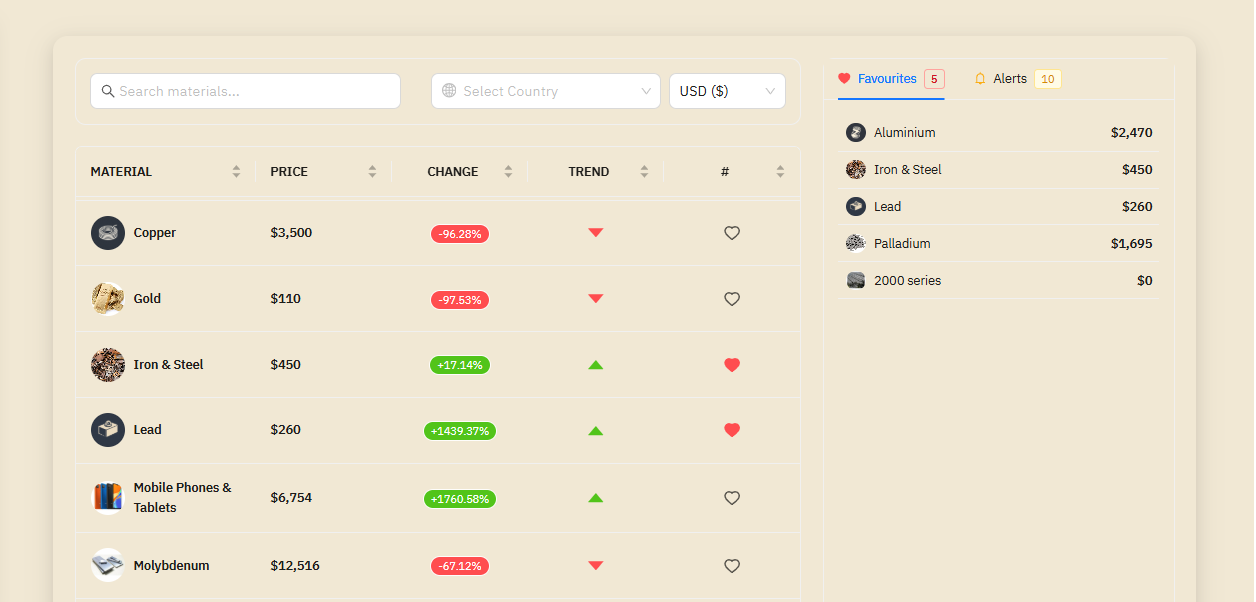
Task: Remove Iron & Steel from favourites
Action: tap(732, 365)
